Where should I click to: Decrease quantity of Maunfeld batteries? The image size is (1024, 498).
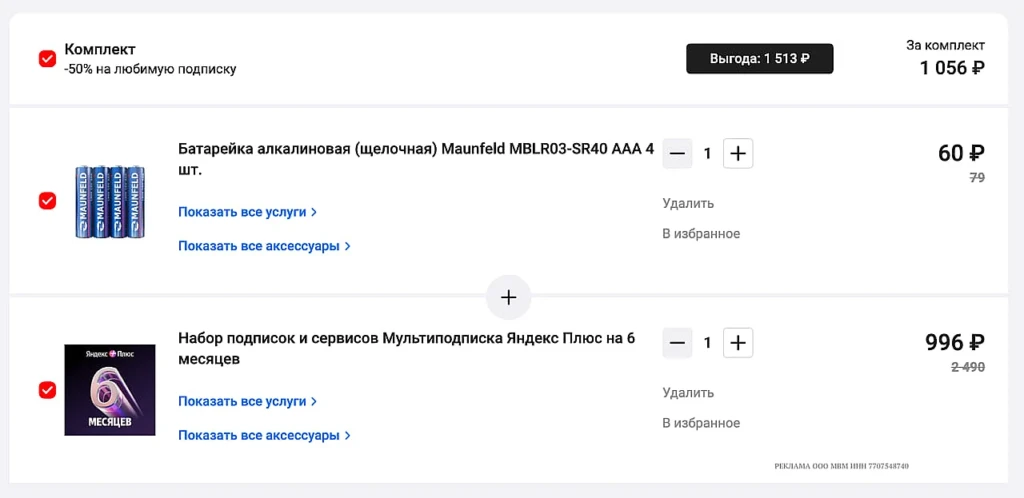click(x=677, y=154)
